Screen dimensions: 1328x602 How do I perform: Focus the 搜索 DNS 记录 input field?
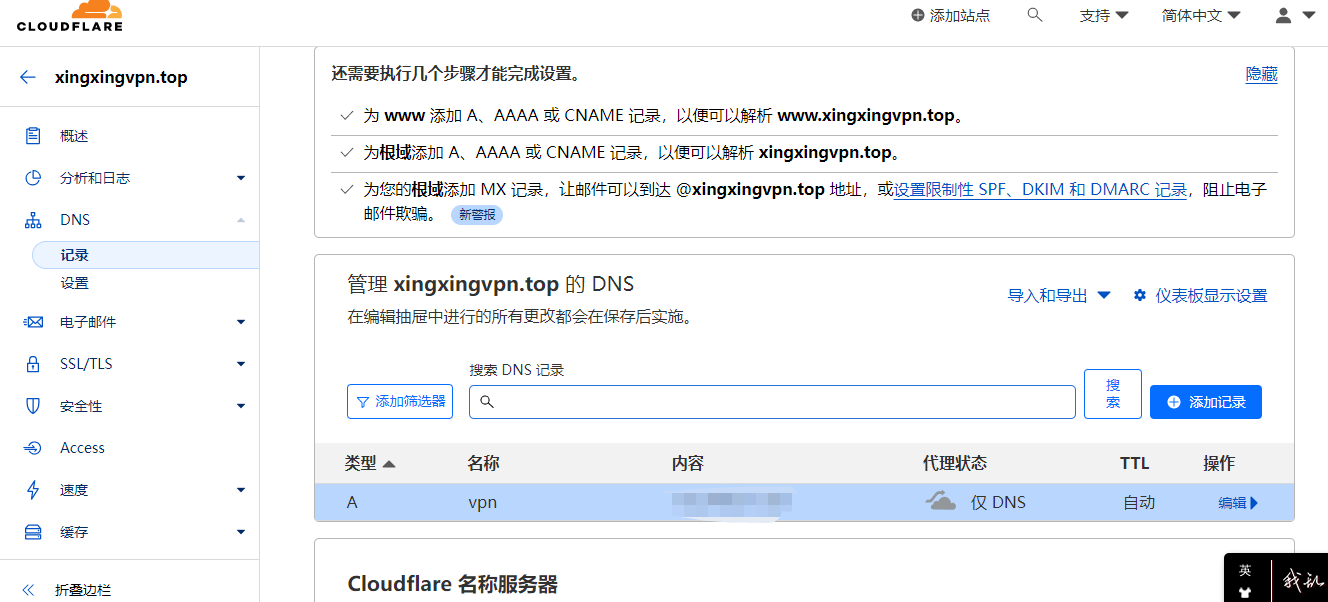click(772, 402)
